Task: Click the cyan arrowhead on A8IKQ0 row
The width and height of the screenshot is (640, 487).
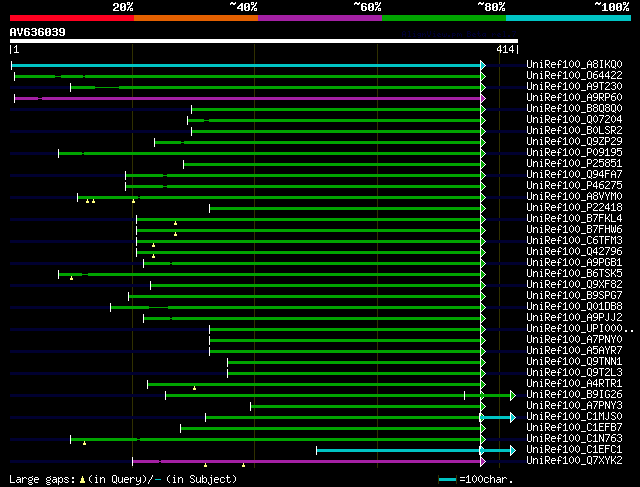Action: [x=483, y=65]
